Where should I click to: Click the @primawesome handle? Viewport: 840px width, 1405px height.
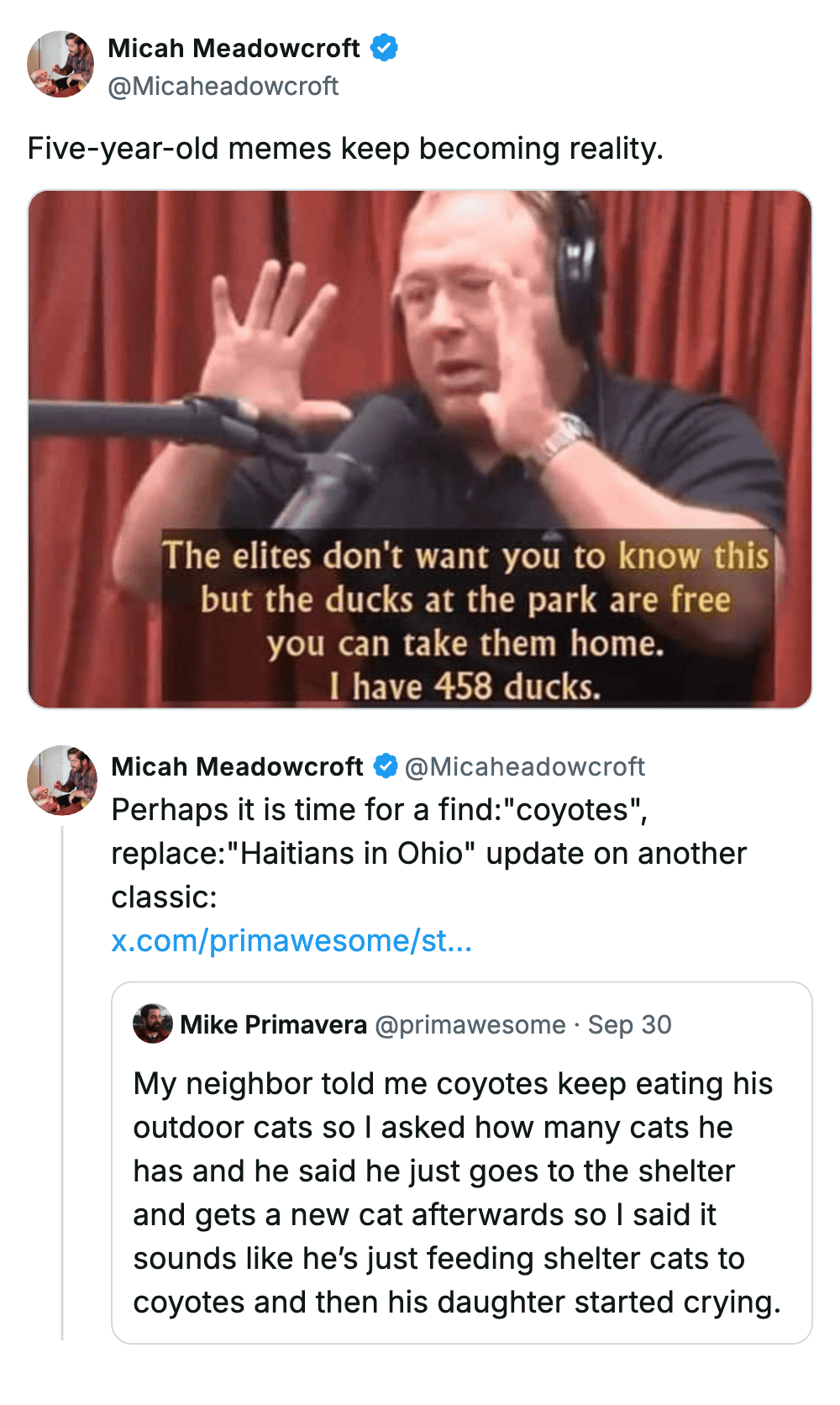[470, 1024]
